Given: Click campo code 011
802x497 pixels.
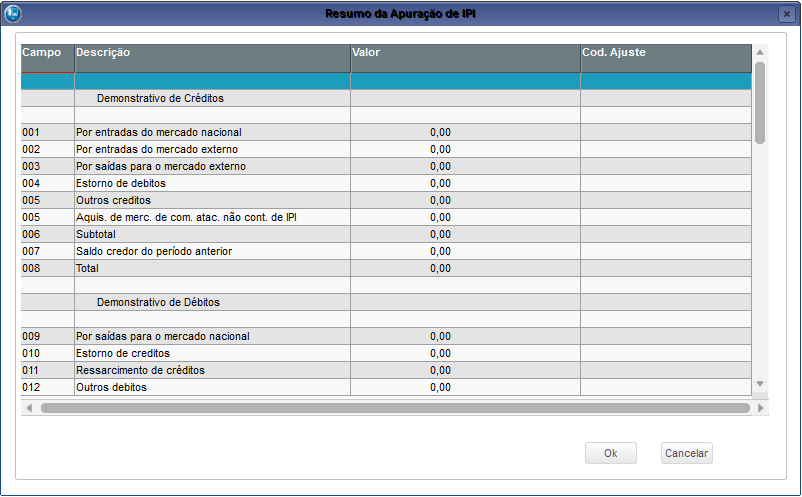Looking at the screenshot, I should point(31,370).
